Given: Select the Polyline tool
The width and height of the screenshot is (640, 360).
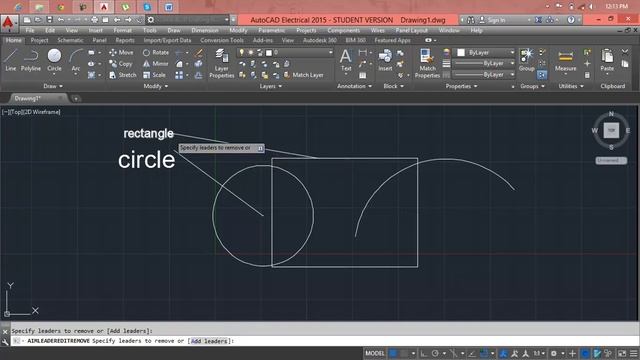Looking at the screenshot, I should (31, 60).
